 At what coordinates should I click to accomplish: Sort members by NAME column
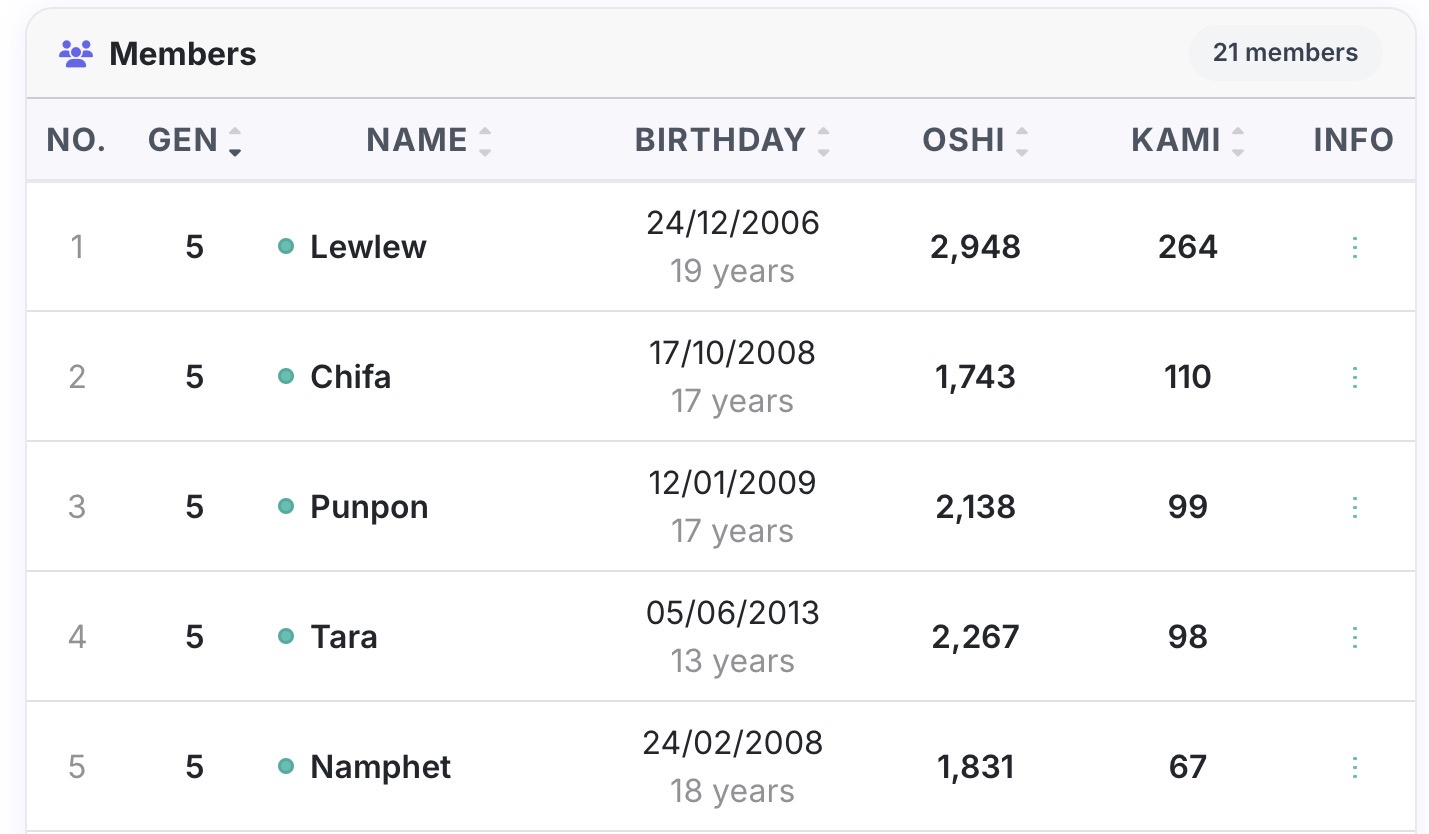coord(429,140)
